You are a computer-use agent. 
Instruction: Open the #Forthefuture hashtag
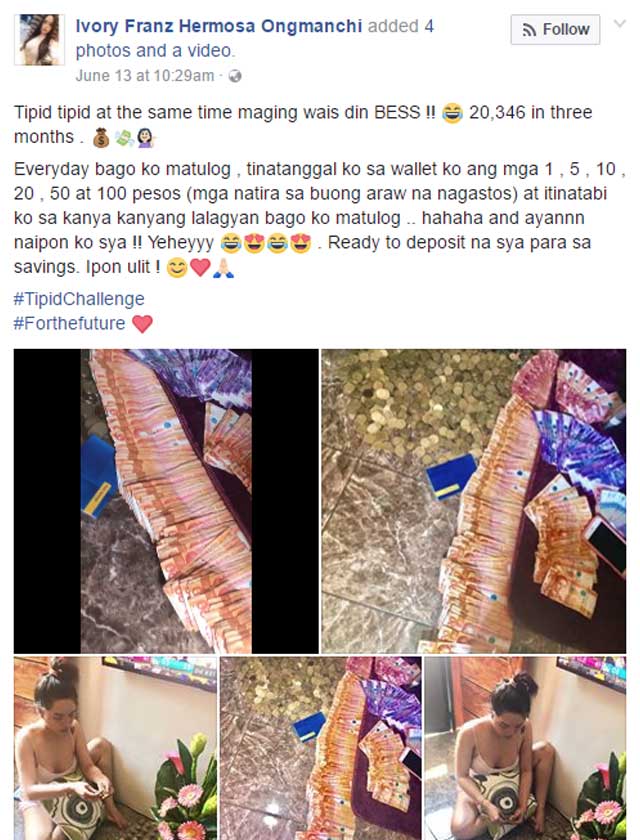coord(69,324)
